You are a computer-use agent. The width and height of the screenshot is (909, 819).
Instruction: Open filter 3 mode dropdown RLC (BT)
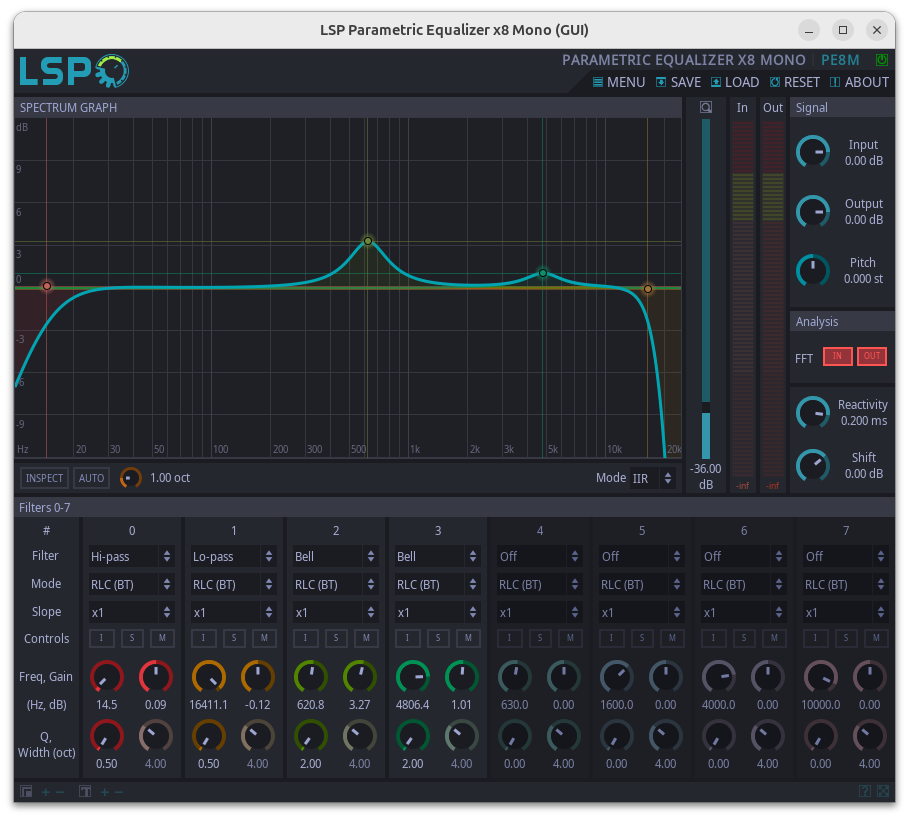point(437,585)
